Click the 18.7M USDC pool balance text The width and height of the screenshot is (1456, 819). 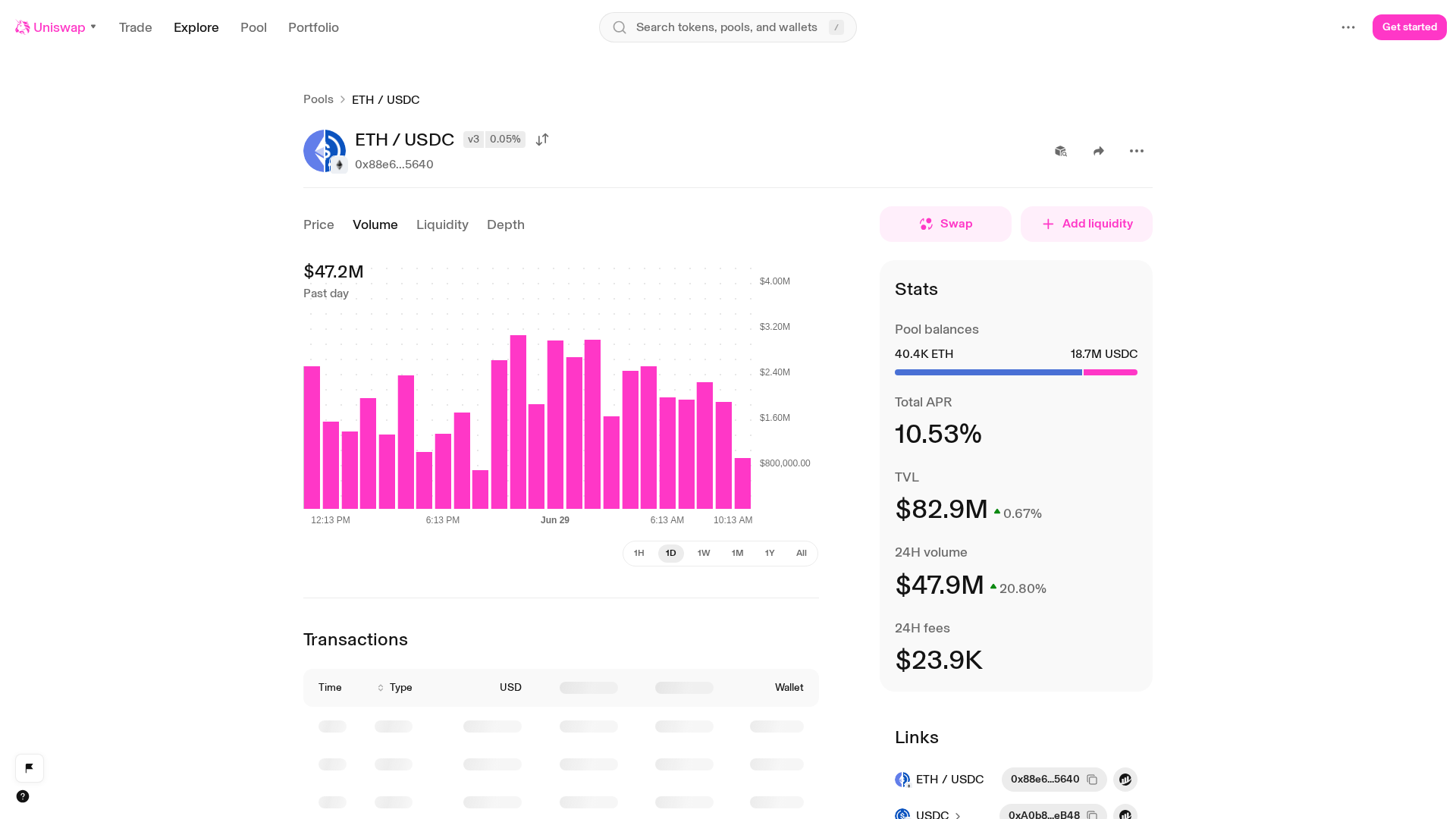(x=1104, y=354)
